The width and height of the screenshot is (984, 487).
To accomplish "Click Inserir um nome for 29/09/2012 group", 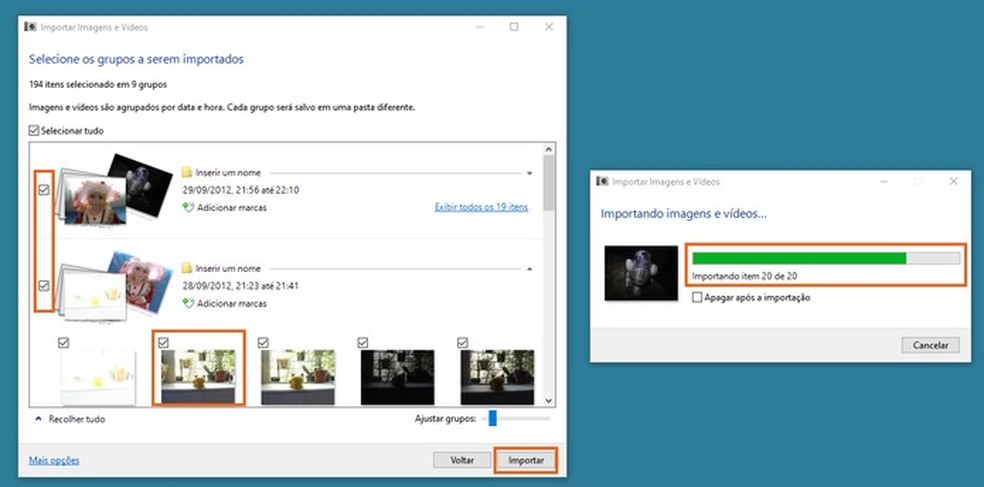I will pos(228,172).
